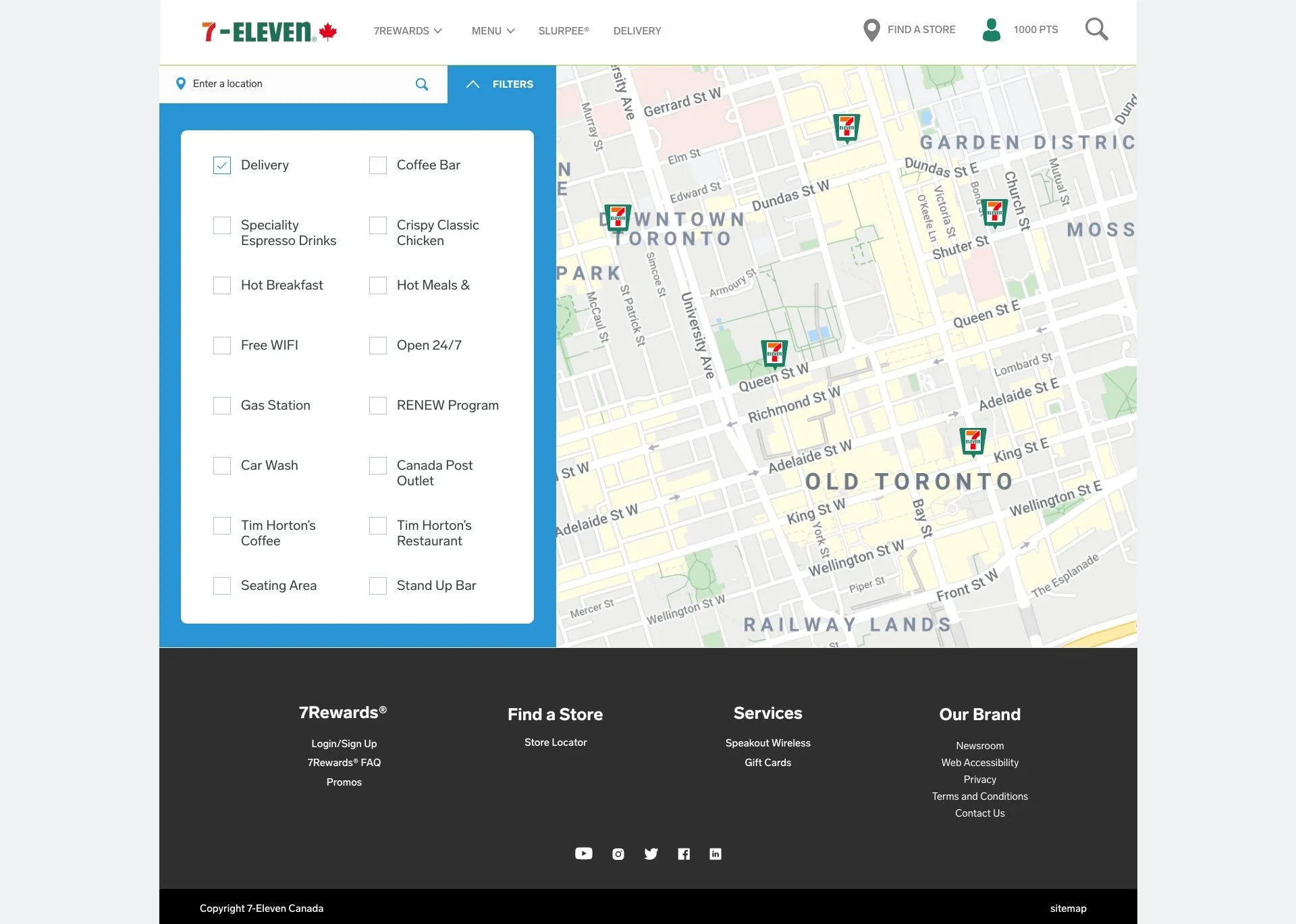Open the SLURPEE nav item
Screen dimensions: 1296x924
(564, 31)
